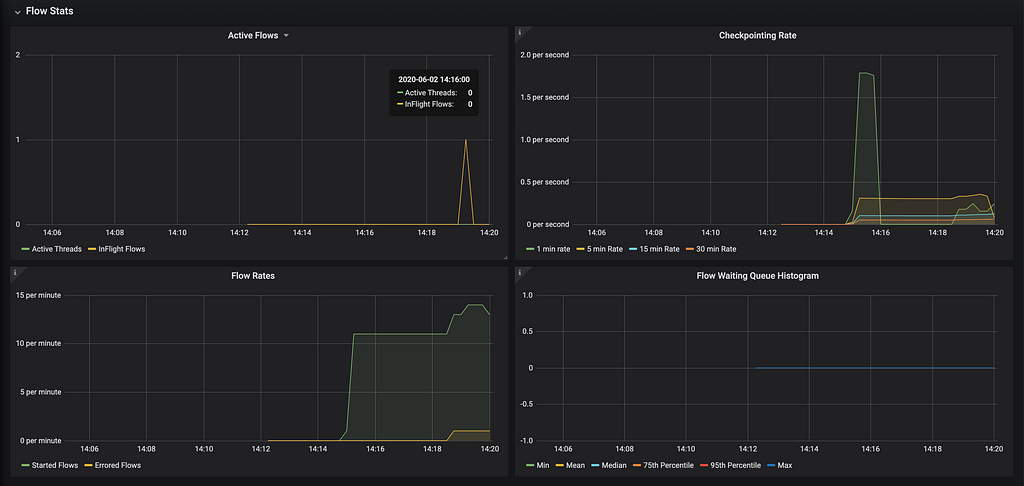The image size is (1024, 486).
Task: Collapse the Flow Stats row chevron
Action: pyautogui.click(x=18, y=12)
